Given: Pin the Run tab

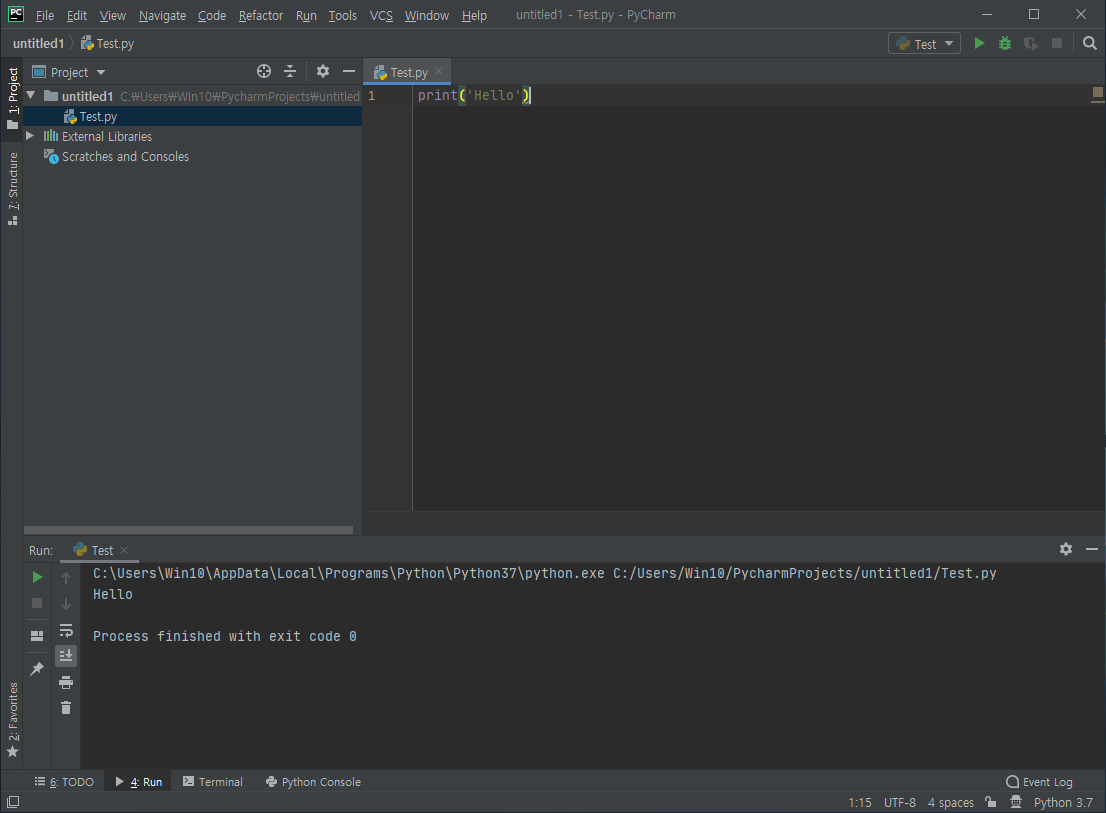Looking at the screenshot, I should pyautogui.click(x=37, y=668).
